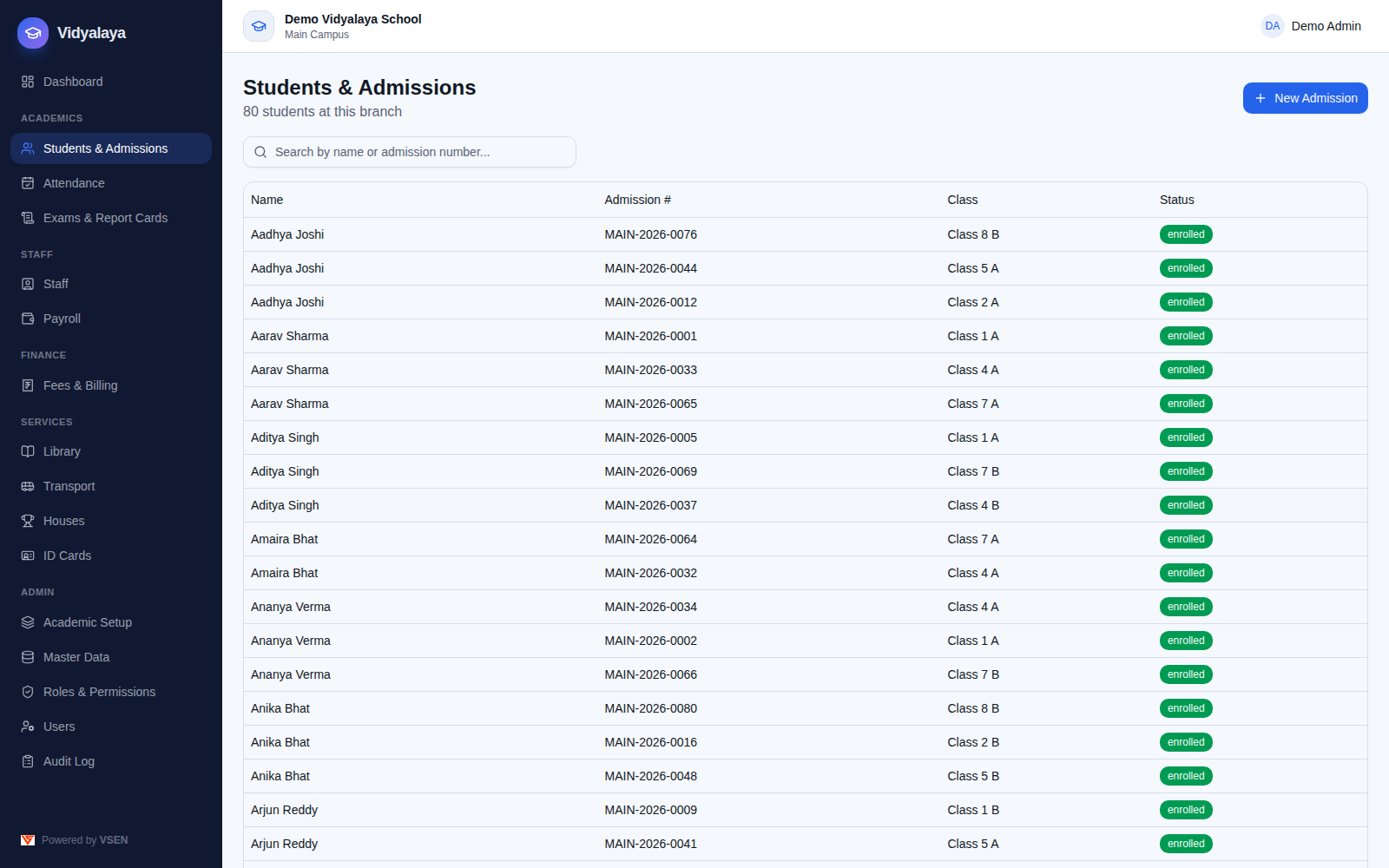Select admission MAIN-2026-0080
1389x868 pixels.
pos(651,708)
